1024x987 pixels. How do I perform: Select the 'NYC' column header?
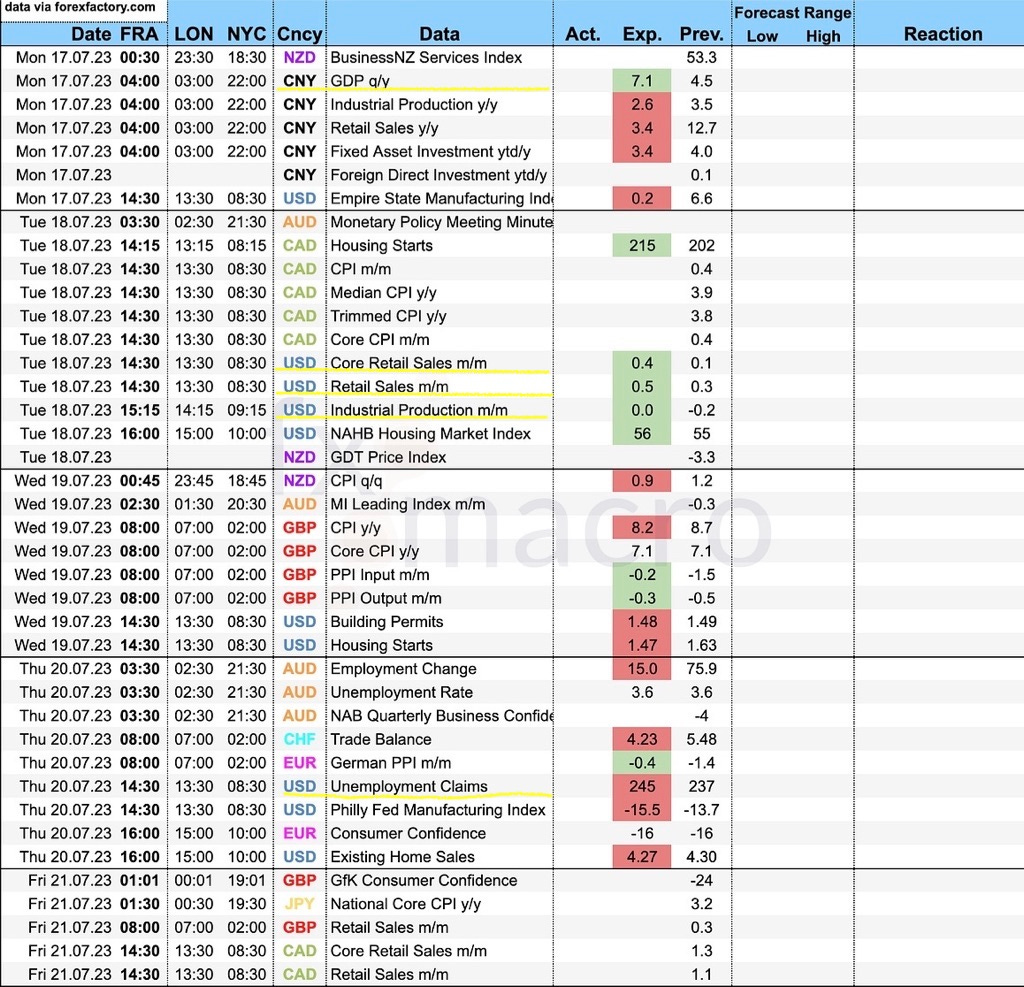pyautogui.click(x=246, y=34)
